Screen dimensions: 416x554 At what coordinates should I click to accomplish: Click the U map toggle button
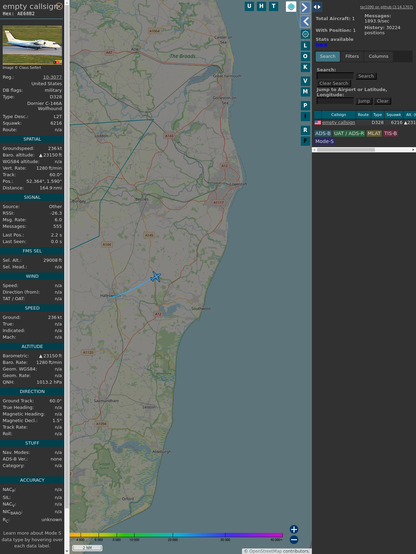coord(249,6)
